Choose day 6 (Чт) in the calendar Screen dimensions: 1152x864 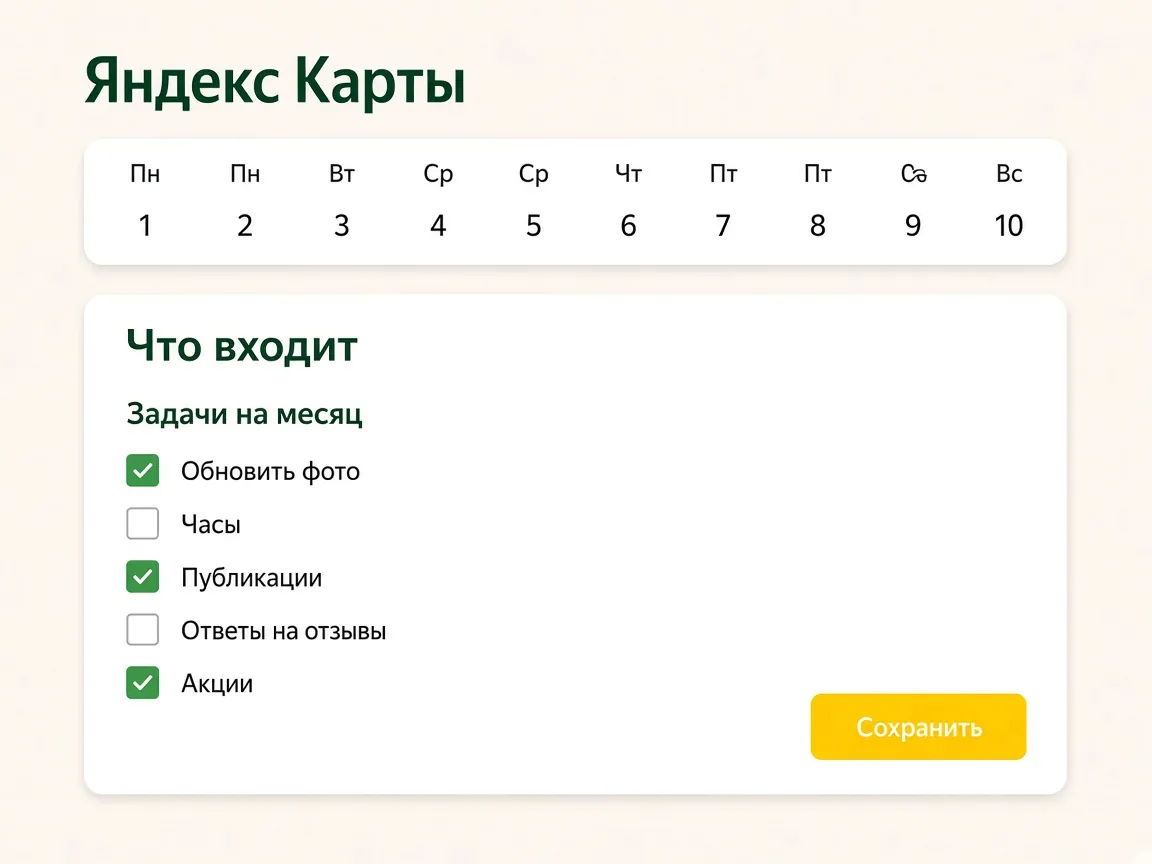click(628, 201)
